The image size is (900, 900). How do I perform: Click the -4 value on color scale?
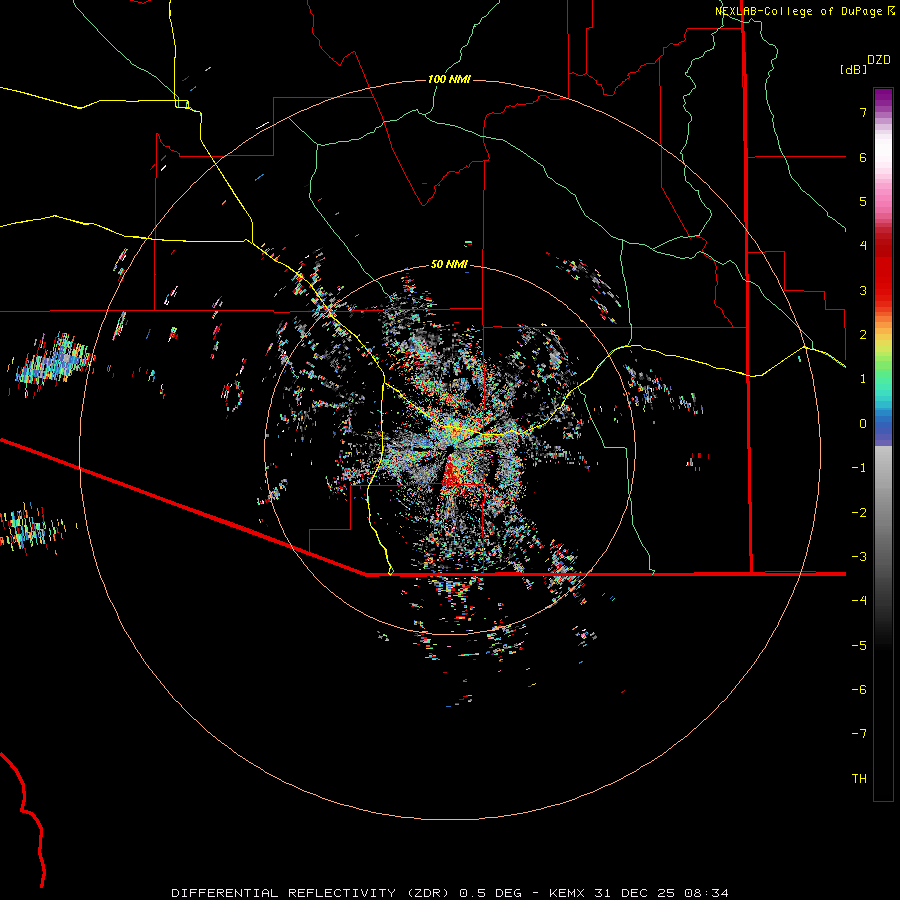point(859,601)
